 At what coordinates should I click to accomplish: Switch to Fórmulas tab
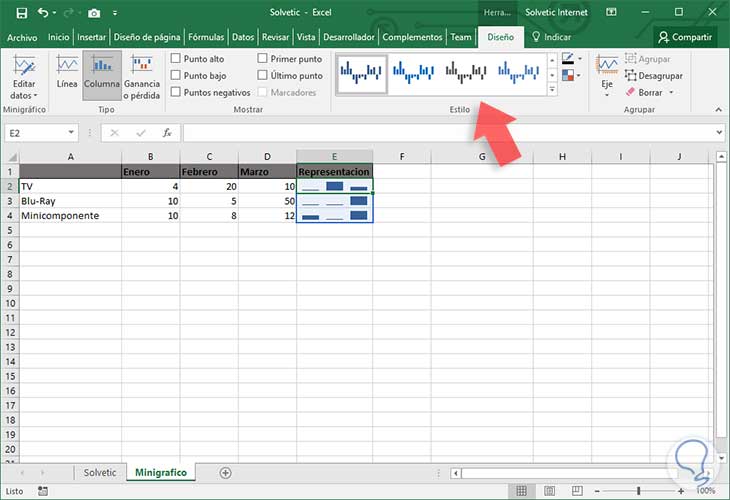(x=206, y=37)
